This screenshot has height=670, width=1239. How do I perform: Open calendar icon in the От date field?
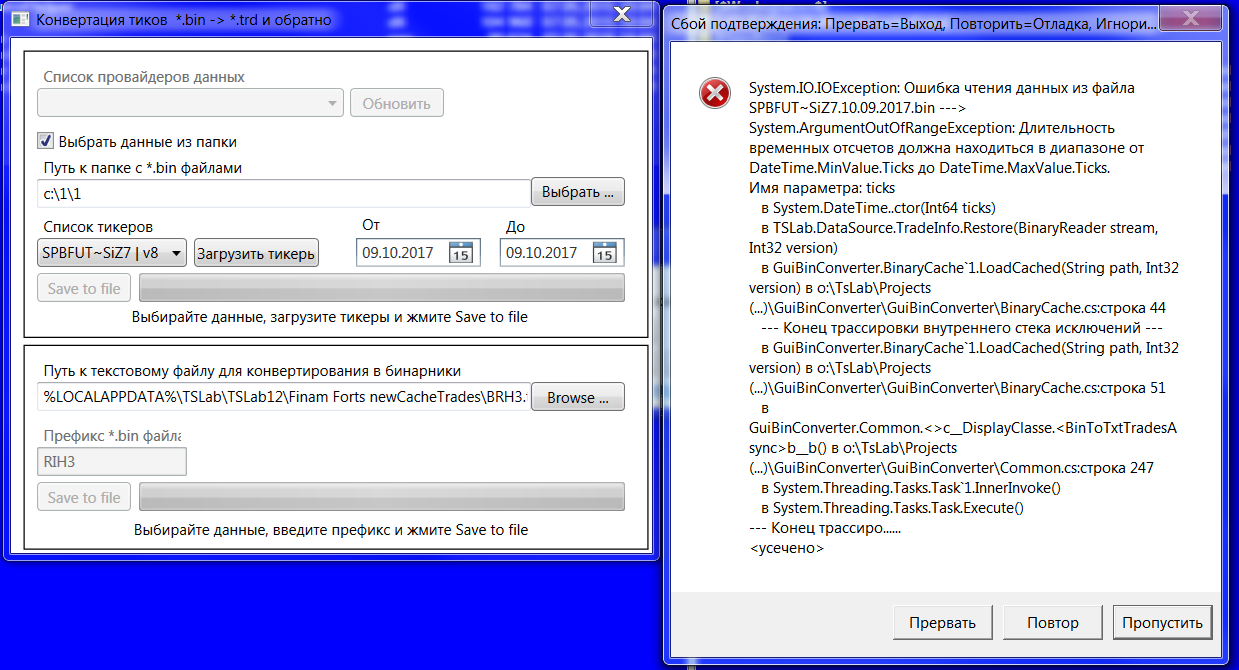pyautogui.click(x=460, y=253)
